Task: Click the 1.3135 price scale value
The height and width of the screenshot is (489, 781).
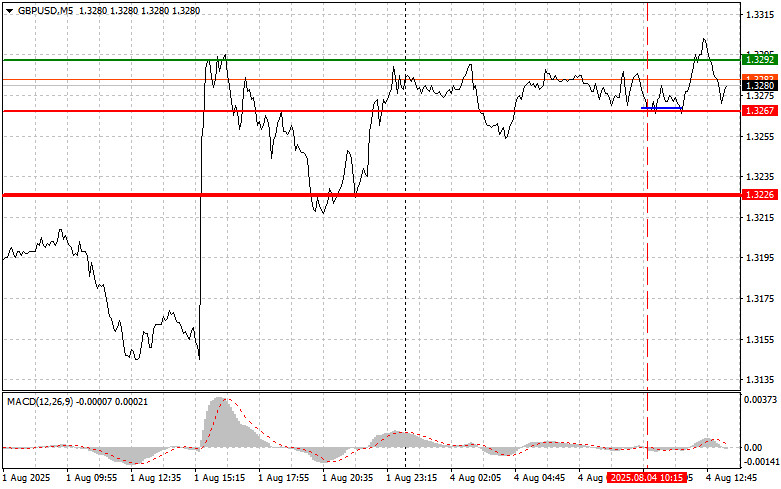Action: (x=759, y=379)
